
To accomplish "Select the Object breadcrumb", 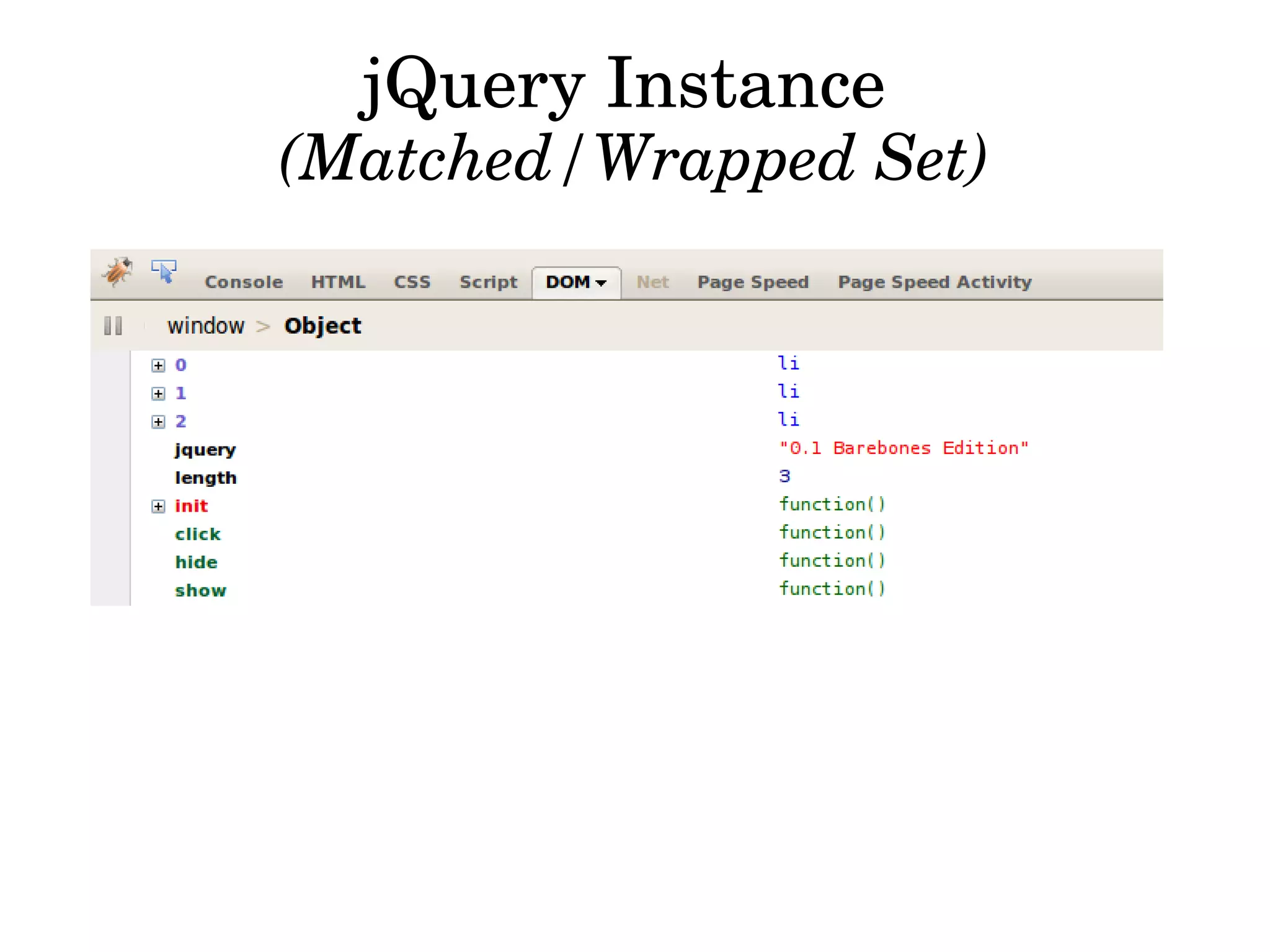I will pyautogui.click(x=322, y=326).
